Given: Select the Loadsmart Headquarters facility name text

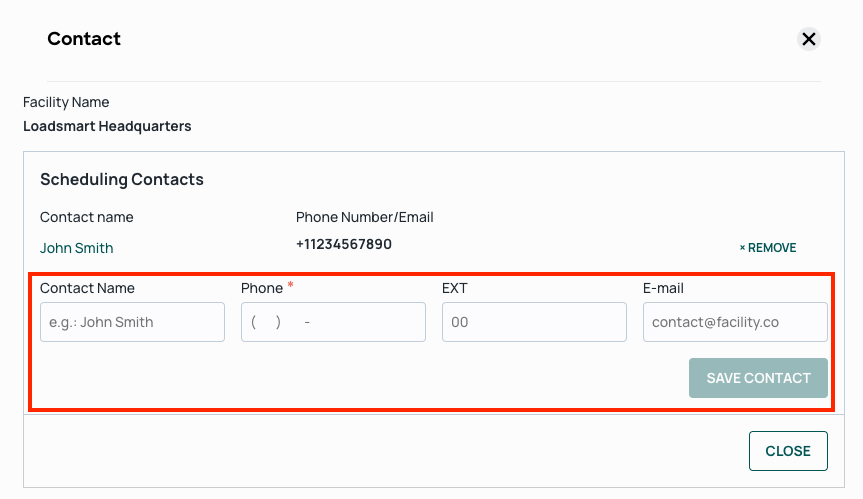Looking at the screenshot, I should pos(107,126).
